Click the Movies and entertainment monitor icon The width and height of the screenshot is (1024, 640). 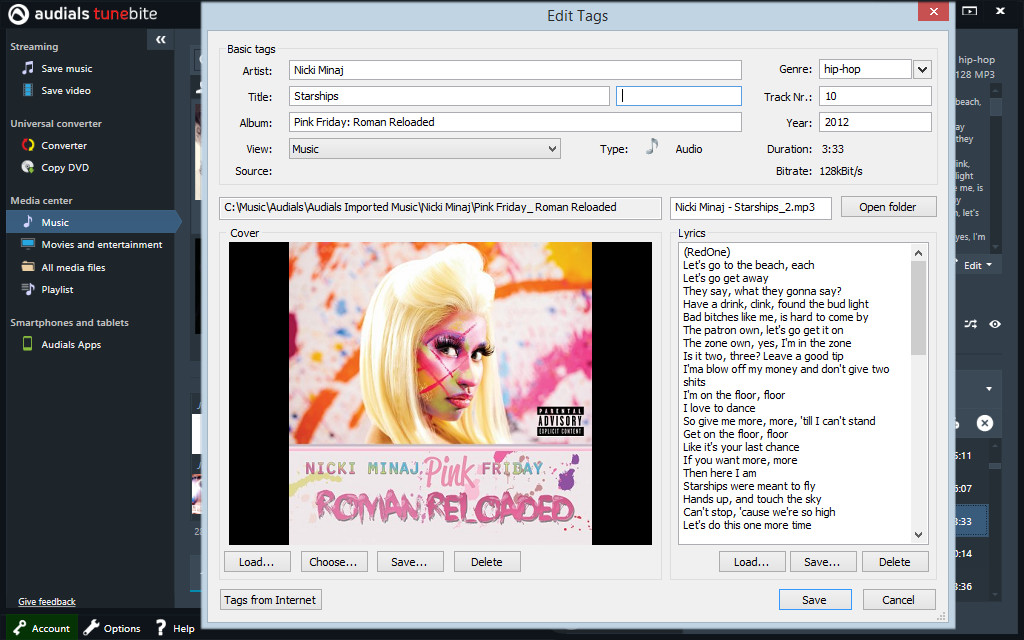[27, 244]
